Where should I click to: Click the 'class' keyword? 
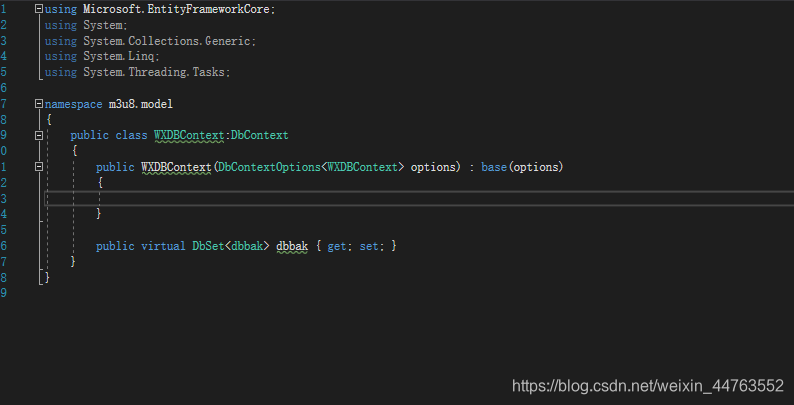(x=131, y=136)
